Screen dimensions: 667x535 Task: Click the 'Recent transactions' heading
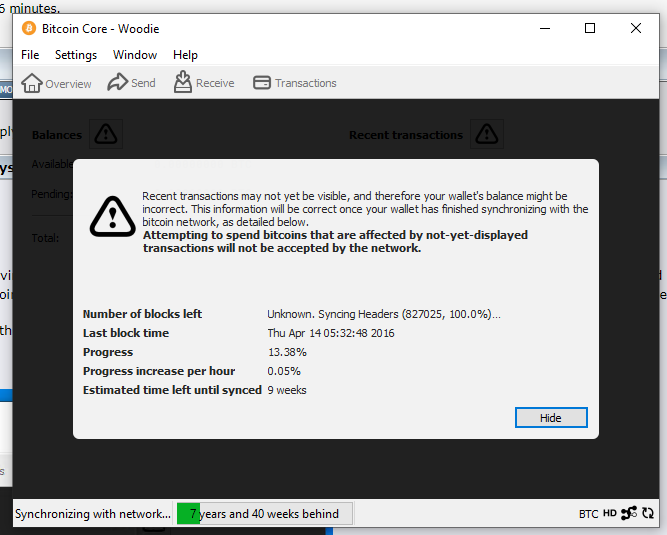[x=406, y=135]
